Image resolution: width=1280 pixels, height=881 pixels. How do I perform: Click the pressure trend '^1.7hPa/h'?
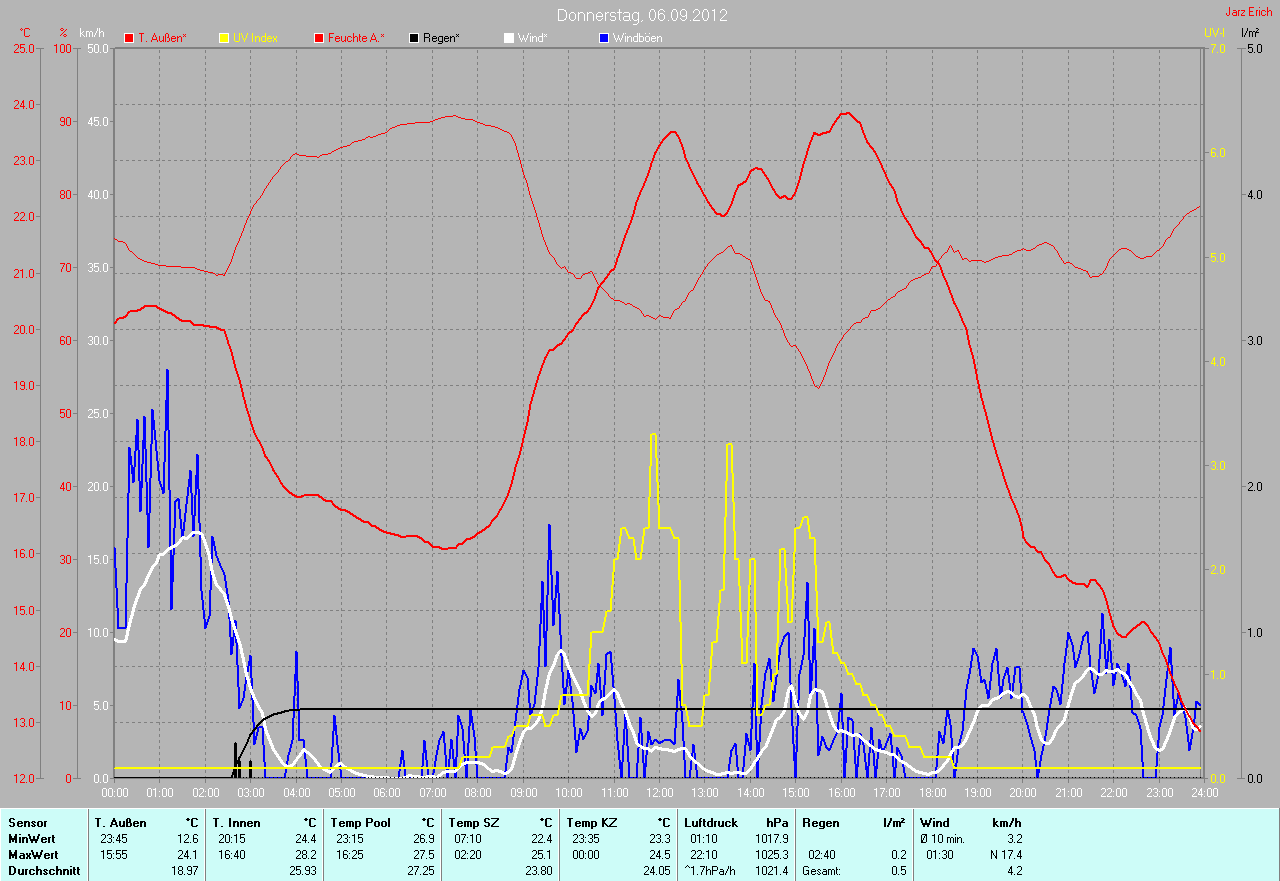pyautogui.click(x=711, y=871)
